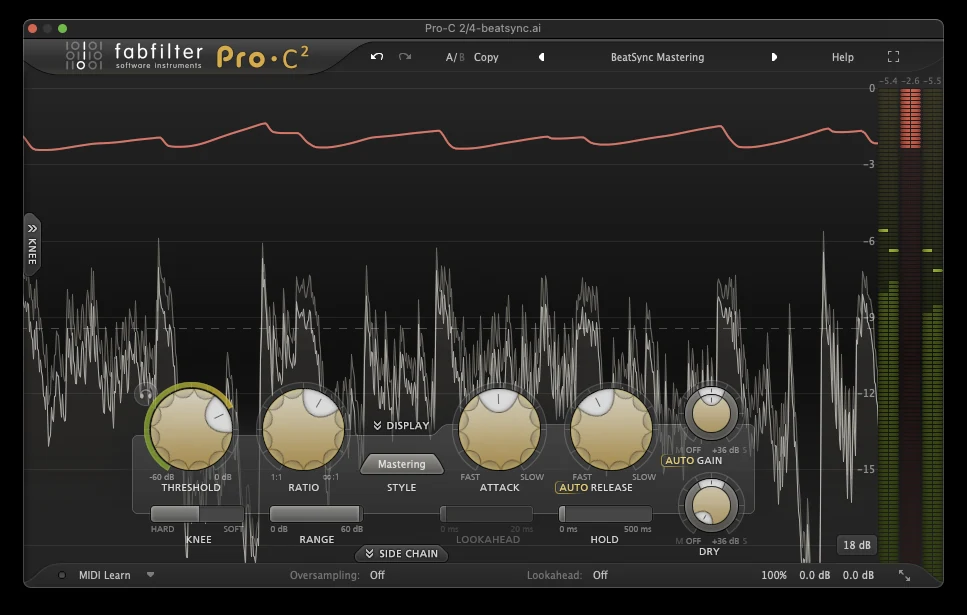Viewport: 967px width, 615px height.
Task: Click the 100% wet mix value
Action: 773,575
